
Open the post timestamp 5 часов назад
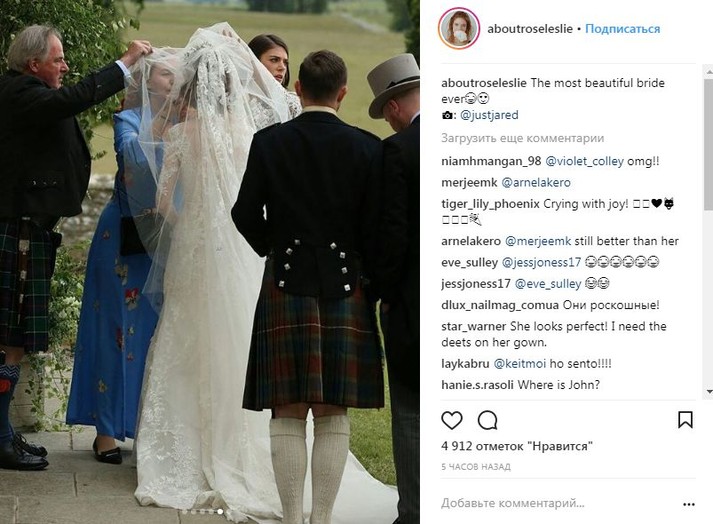pos(476,467)
